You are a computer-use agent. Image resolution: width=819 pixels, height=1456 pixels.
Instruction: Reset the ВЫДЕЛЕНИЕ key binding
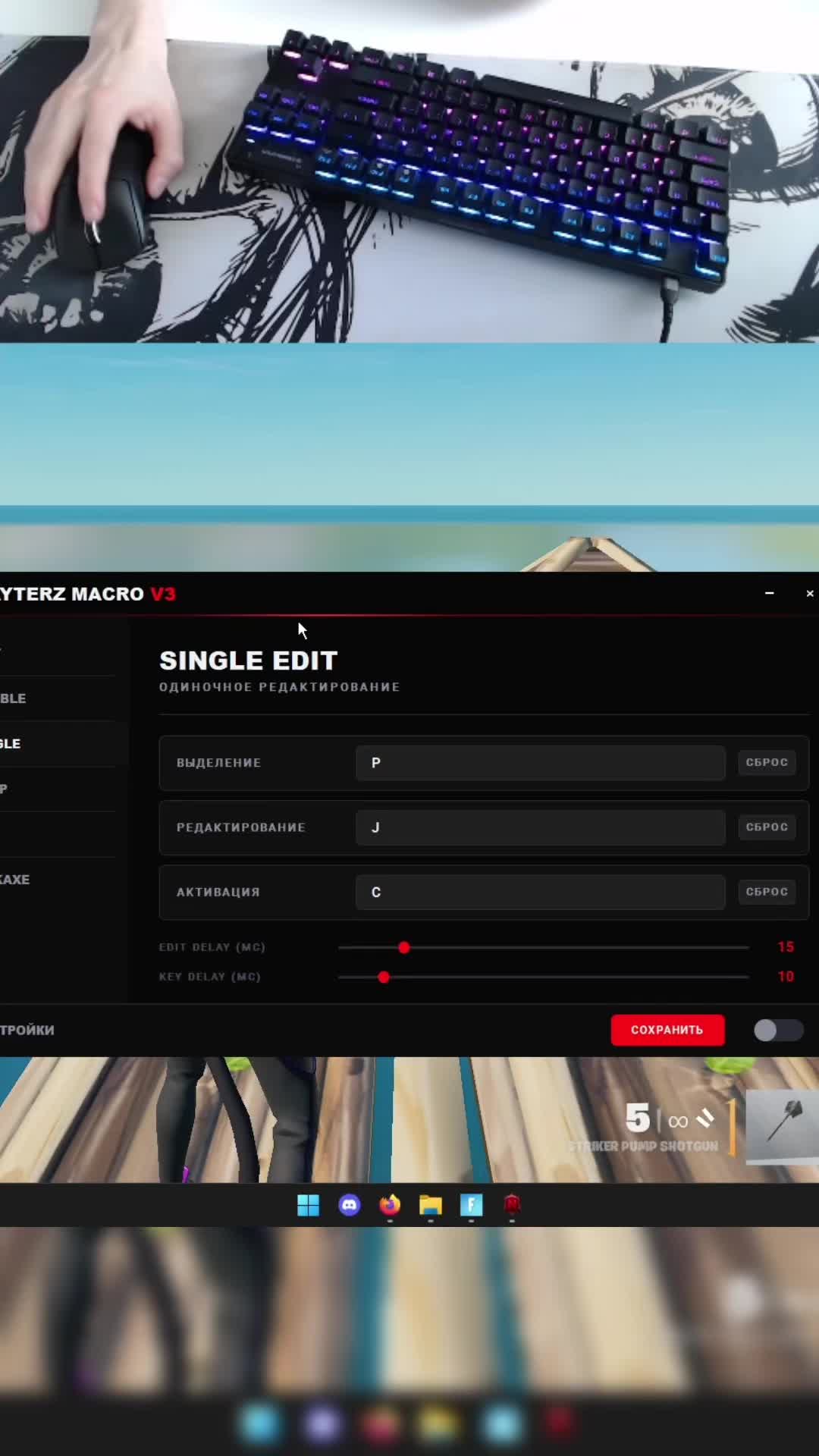pos(767,762)
